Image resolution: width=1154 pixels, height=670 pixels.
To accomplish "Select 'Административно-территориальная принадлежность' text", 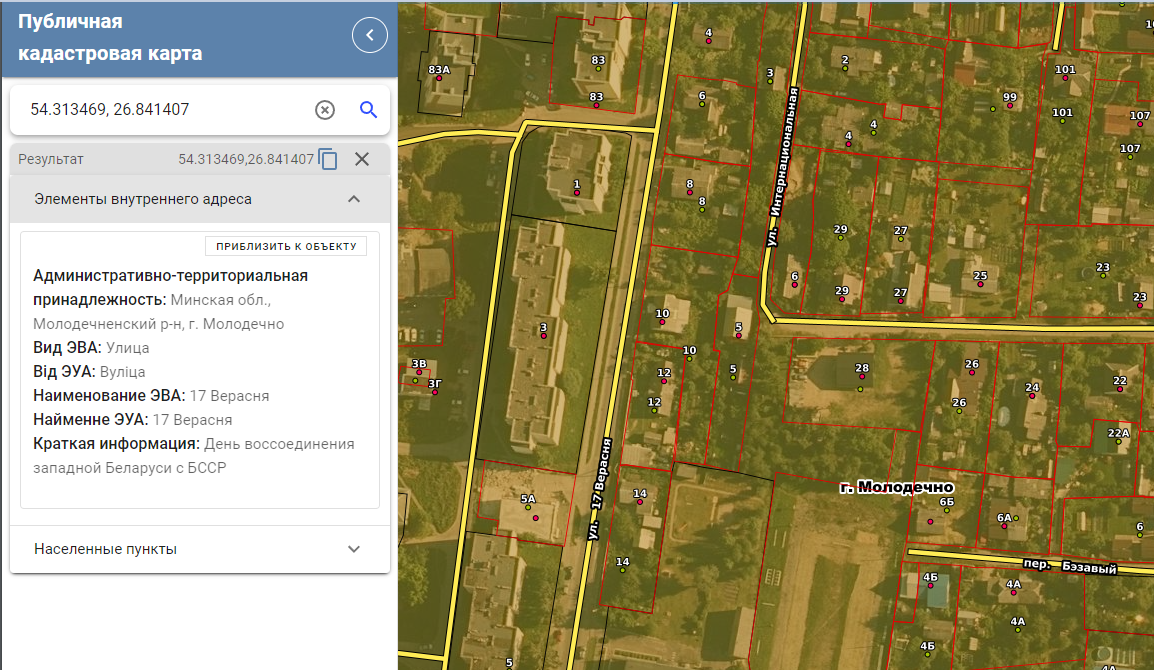I will pyautogui.click(x=171, y=300).
